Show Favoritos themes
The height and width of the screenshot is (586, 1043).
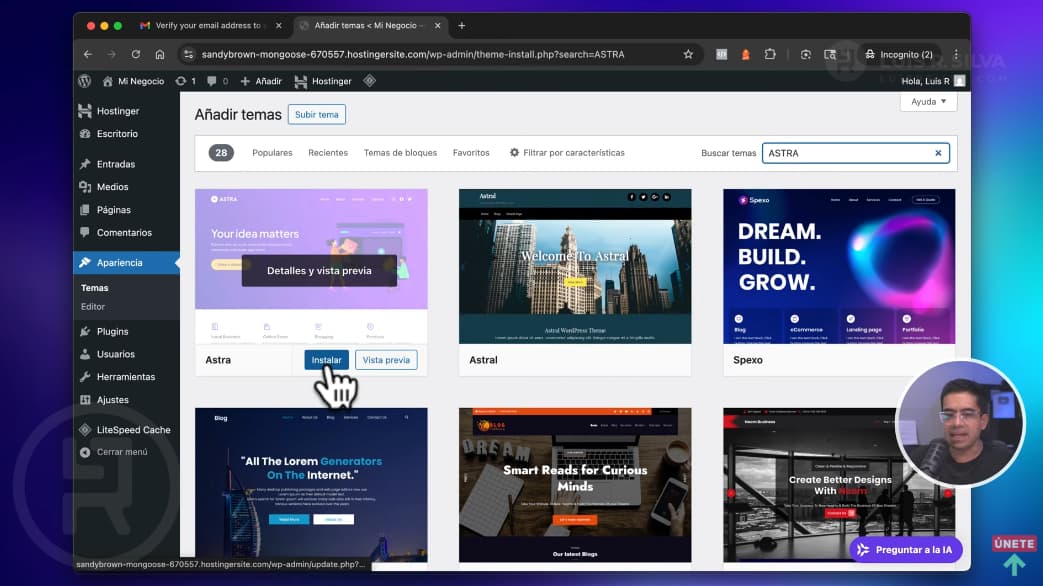pos(471,153)
